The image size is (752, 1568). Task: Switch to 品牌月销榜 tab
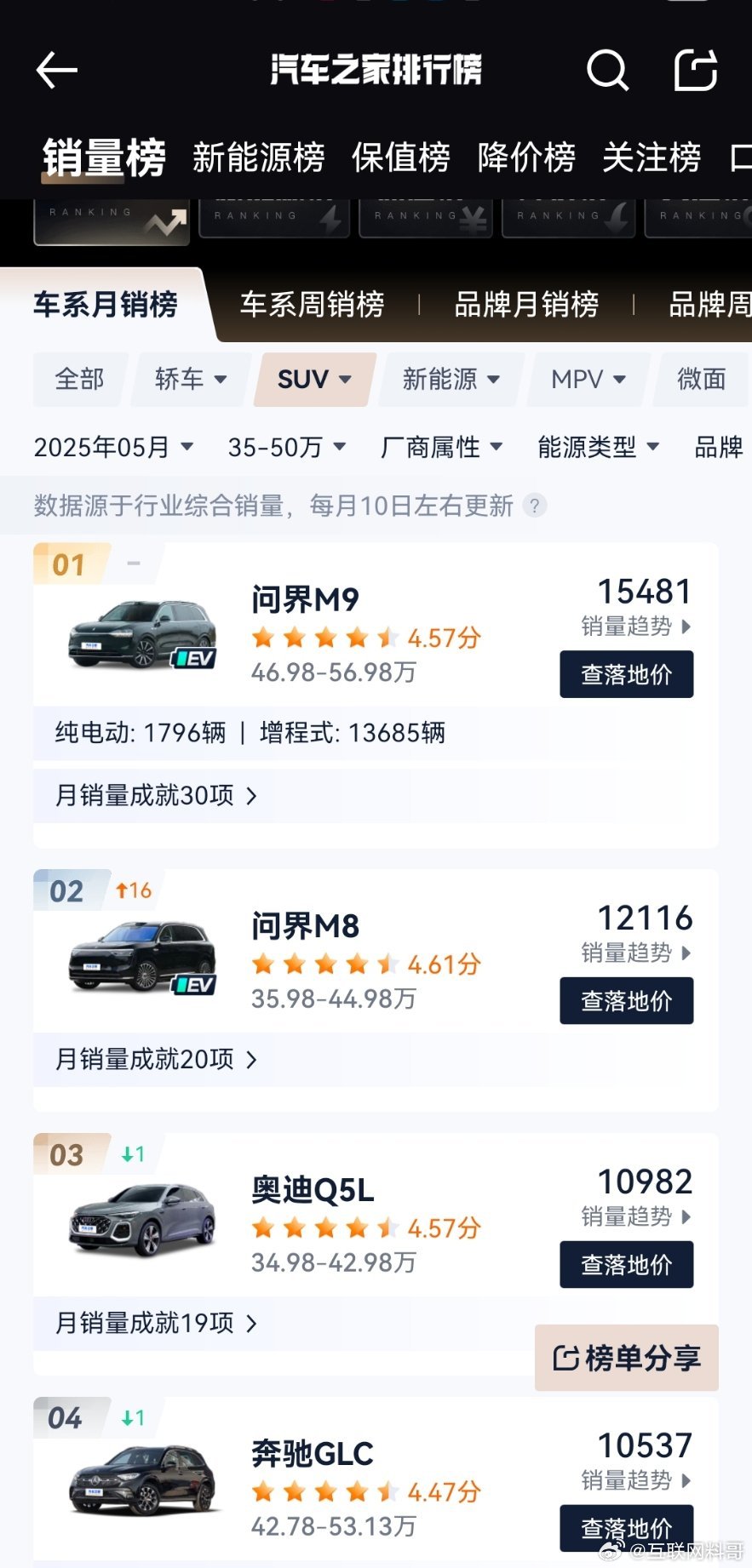[526, 304]
